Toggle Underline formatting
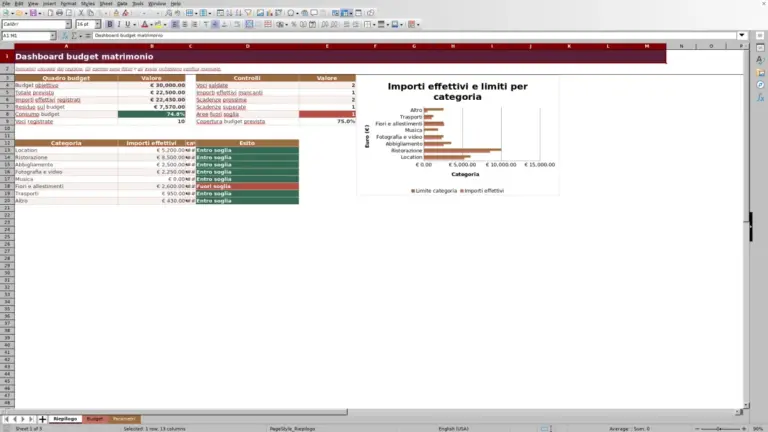The width and height of the screenshot is (768, 432). [128, 24]
